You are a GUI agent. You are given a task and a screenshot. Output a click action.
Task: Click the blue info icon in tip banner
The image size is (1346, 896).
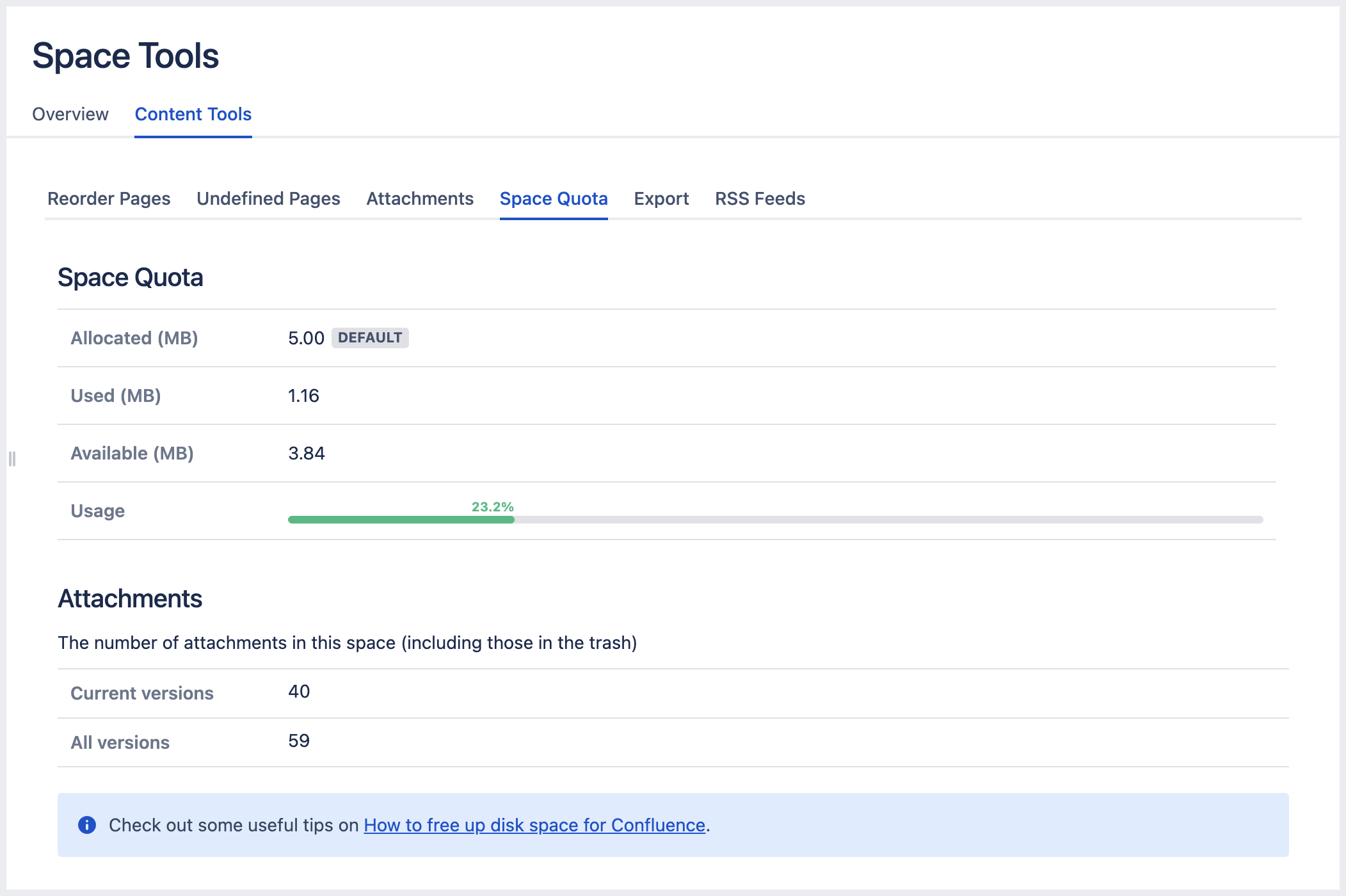pos(87,825)
